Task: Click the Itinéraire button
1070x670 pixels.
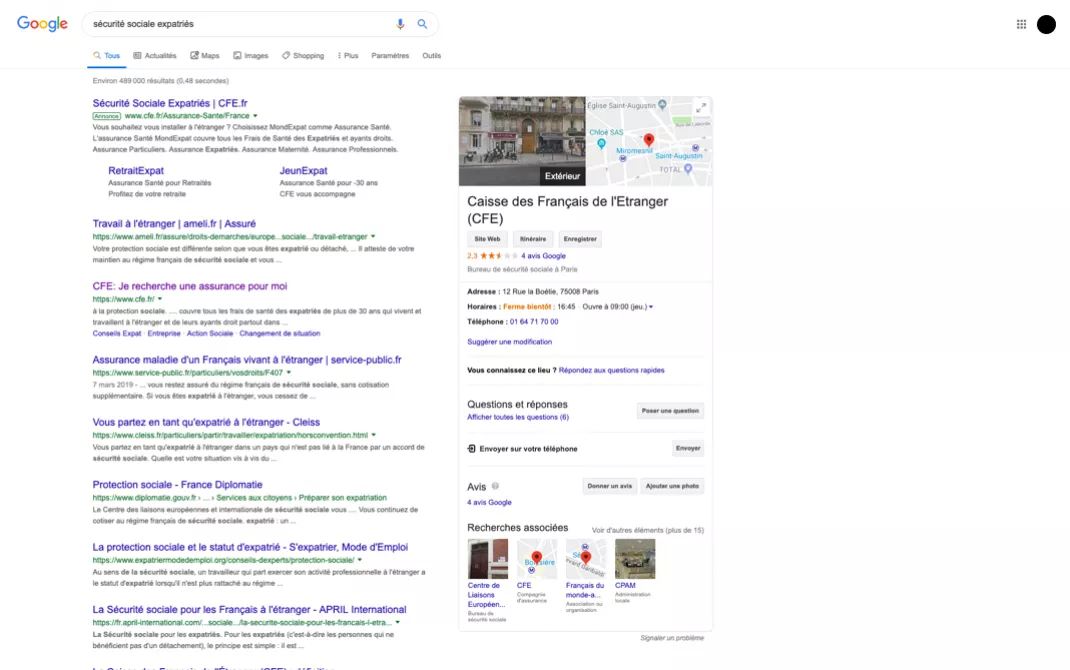Action: (x=533, y=239)
